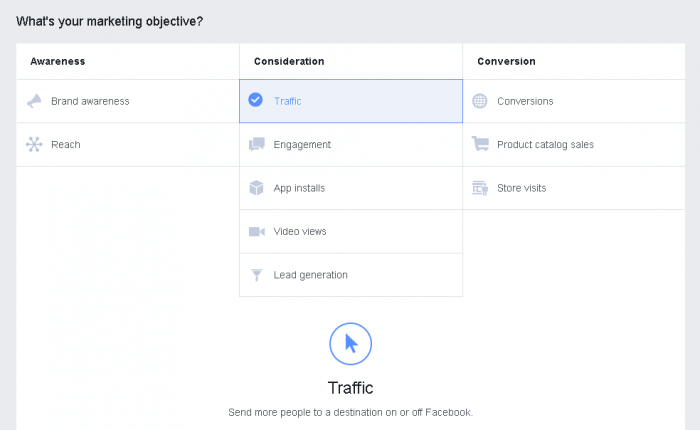Choose Store visits objective text

(522, 188)
